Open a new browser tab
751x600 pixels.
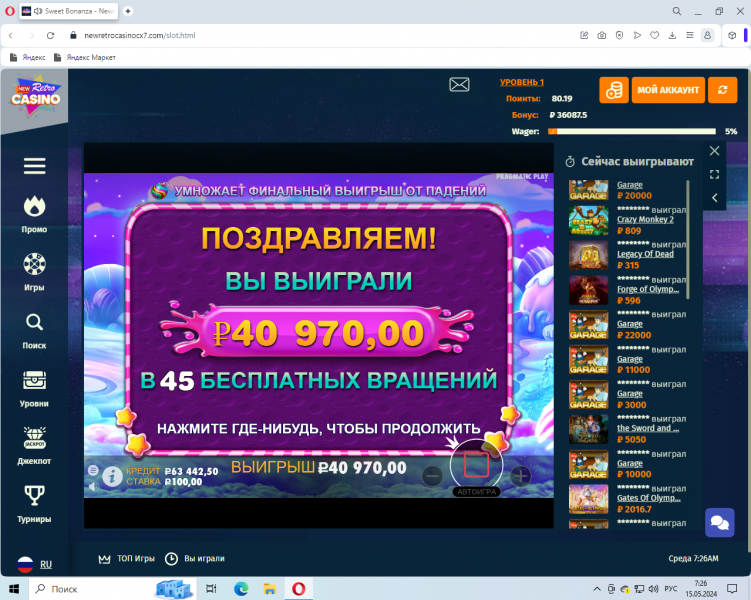pyautogui.click(x=128, y=11)
